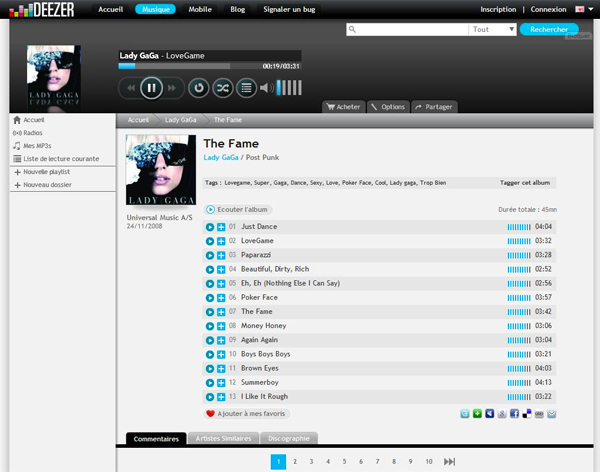Play the track Beautiful, Dirty, Rich

(x=210, y=269)
